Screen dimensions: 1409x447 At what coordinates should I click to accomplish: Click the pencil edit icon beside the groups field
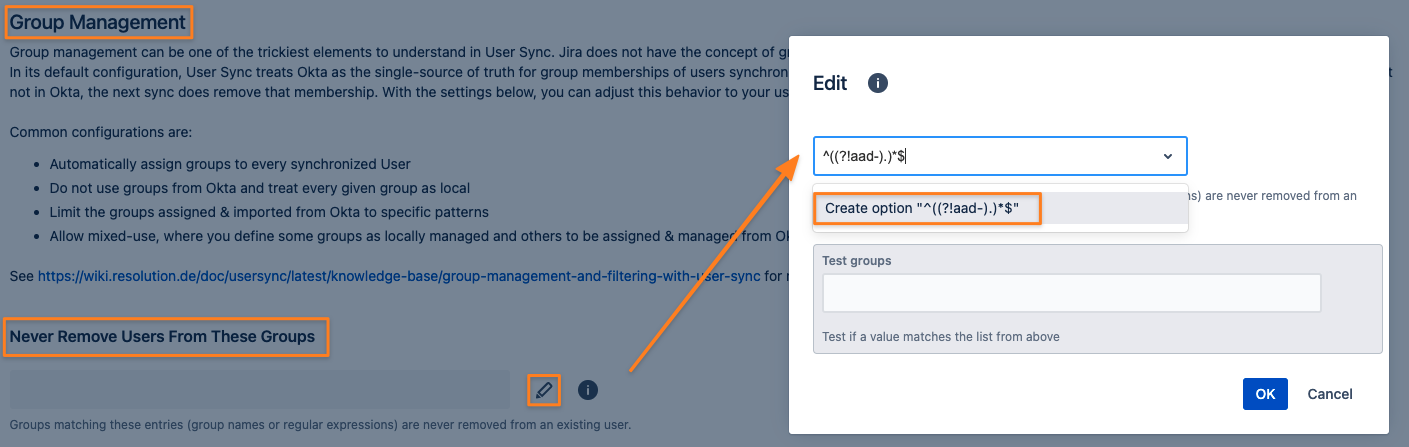coord(543,390)
